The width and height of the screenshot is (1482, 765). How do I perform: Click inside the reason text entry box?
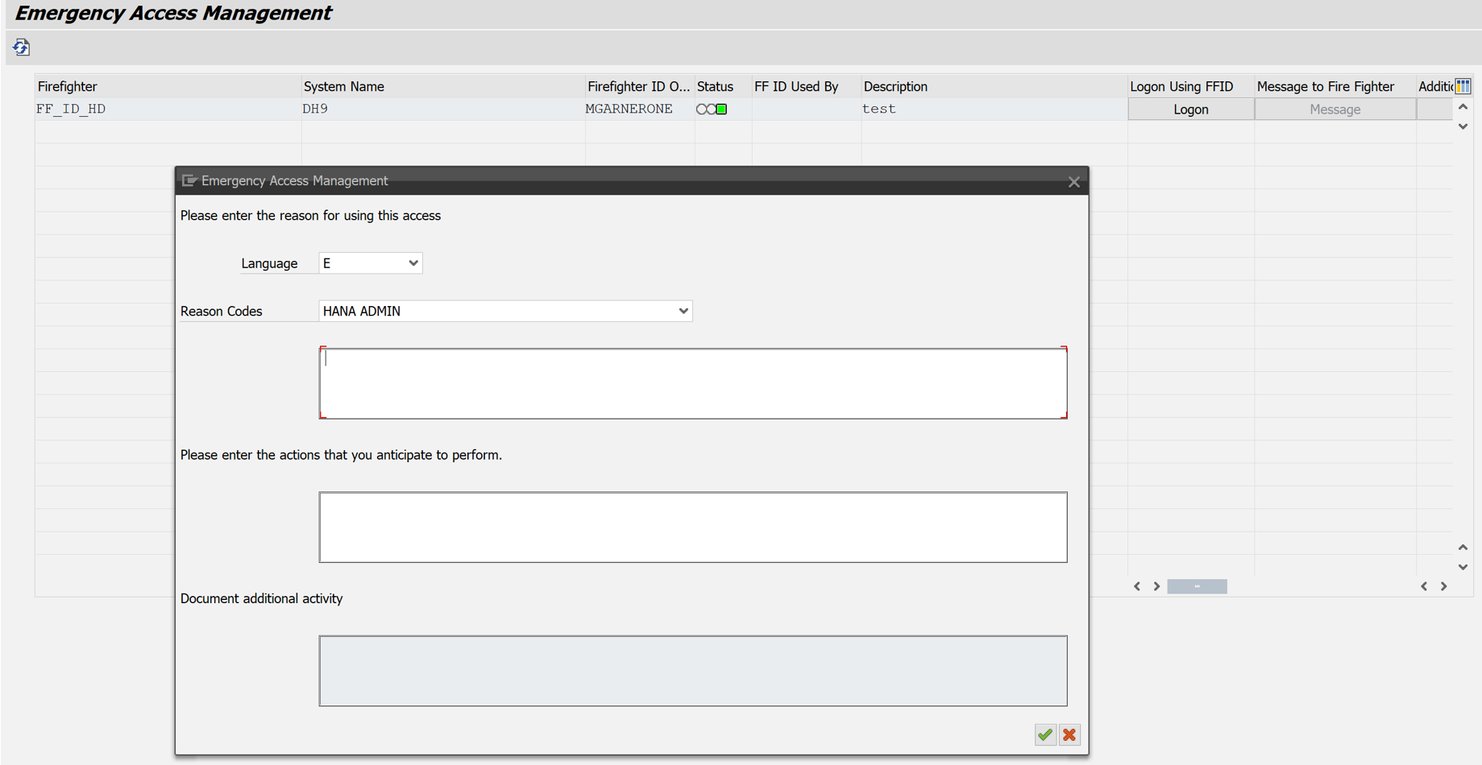[693, 383]
